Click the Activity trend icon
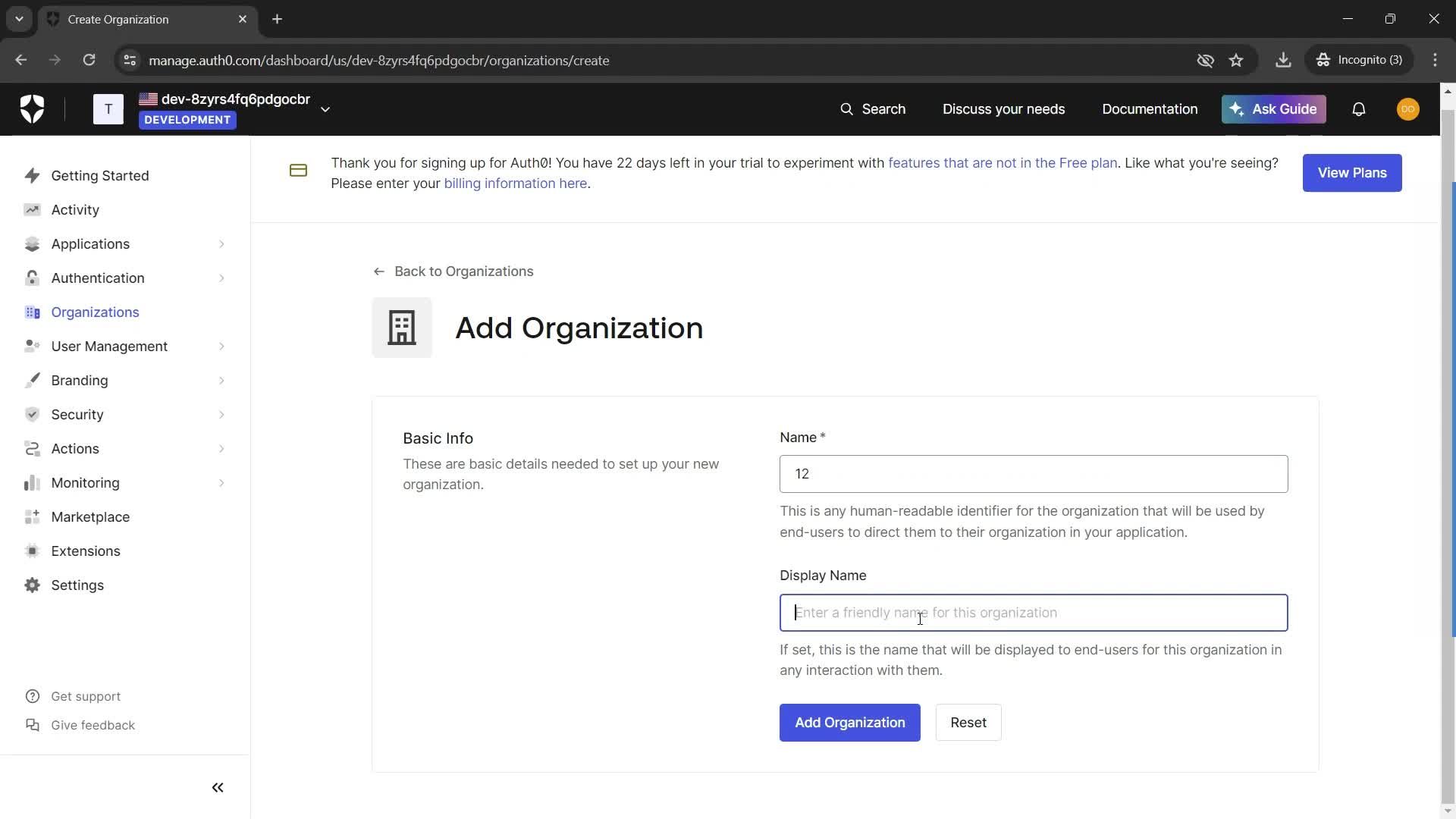The image size is (1456, 819). (x=32, y=210)
